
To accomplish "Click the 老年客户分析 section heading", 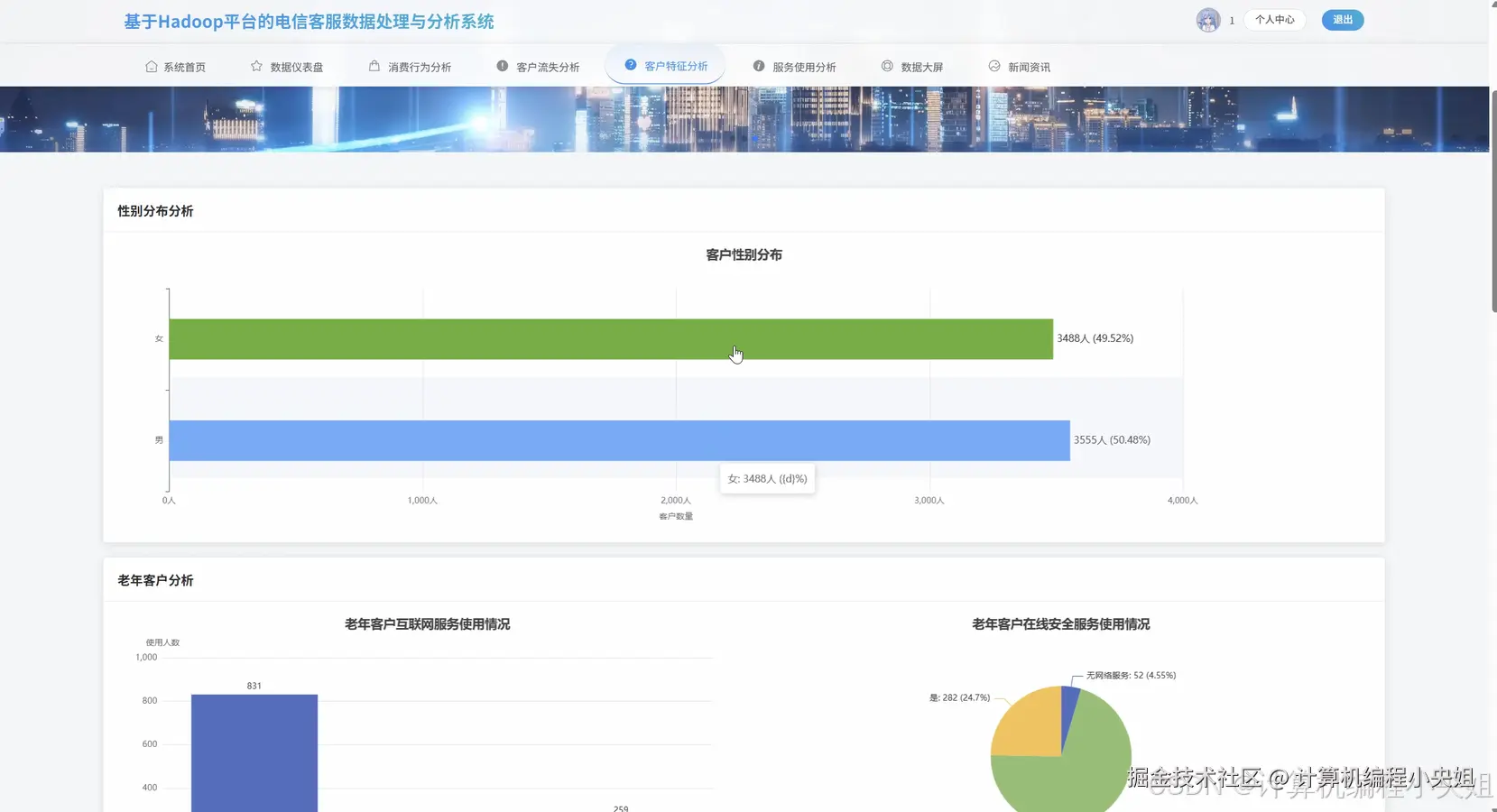I will click(155, 580).
